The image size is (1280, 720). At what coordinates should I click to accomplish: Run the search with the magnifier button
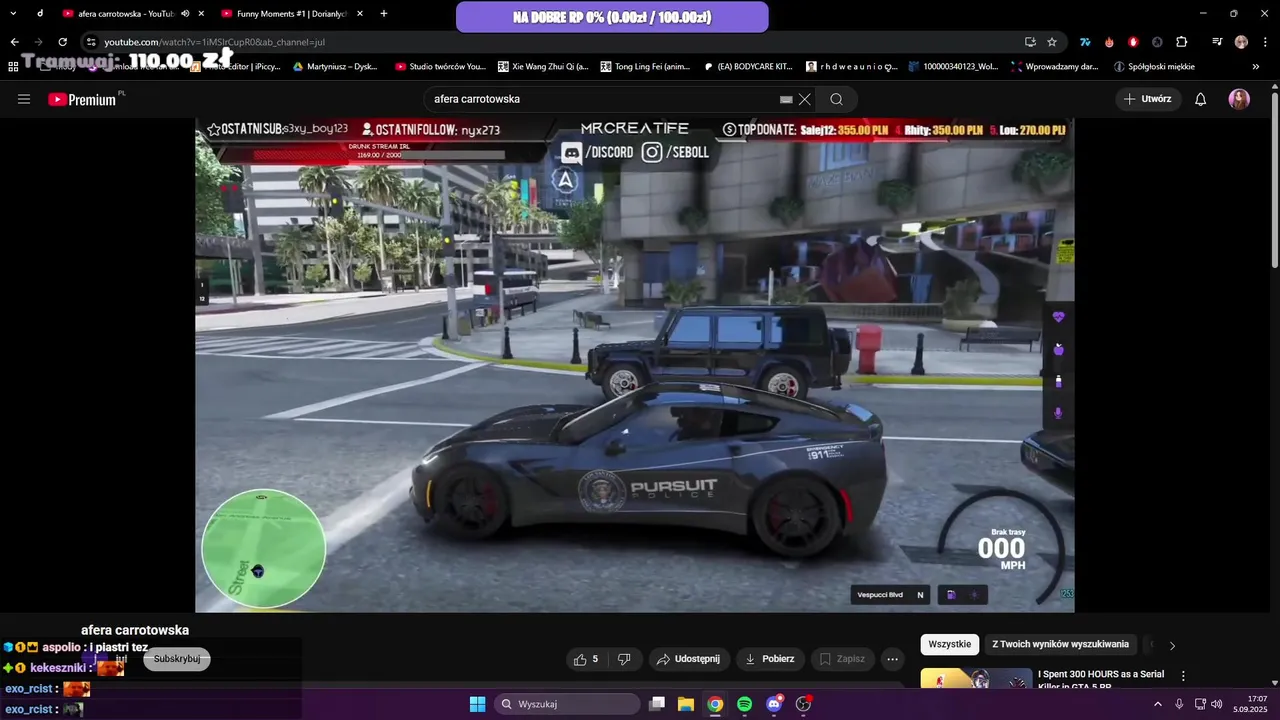point(837,99)
